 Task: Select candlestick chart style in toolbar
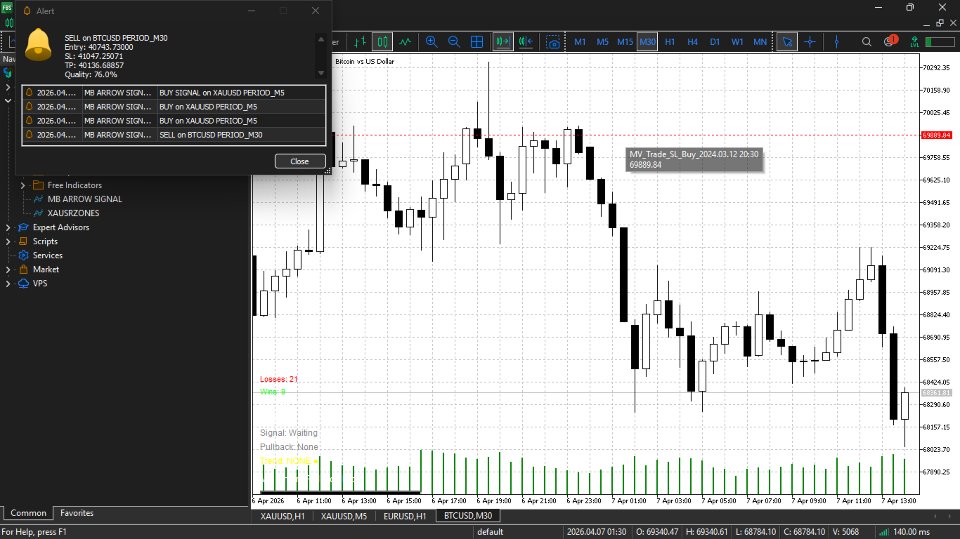(383, 42)
